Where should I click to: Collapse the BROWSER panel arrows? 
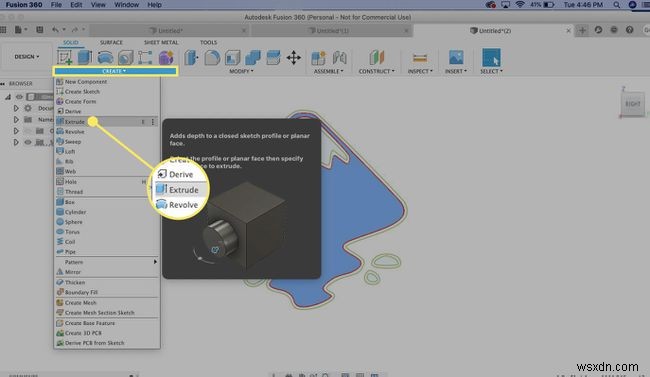pos(2,84)
